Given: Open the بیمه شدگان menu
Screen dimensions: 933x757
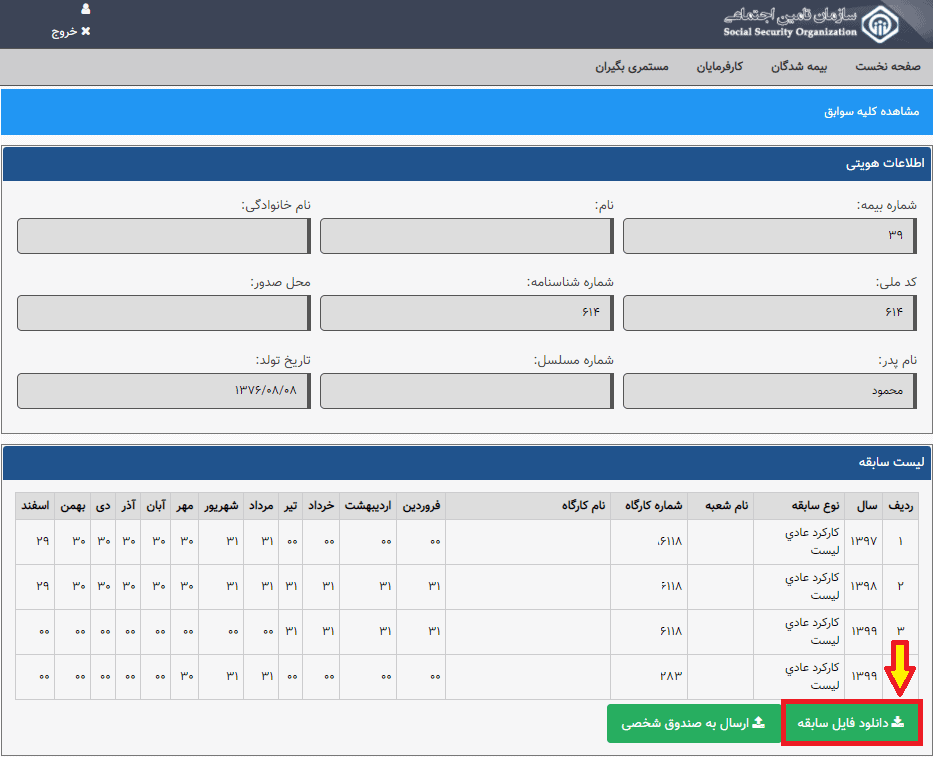Looking at the screenshot, I should coord(799,67).
